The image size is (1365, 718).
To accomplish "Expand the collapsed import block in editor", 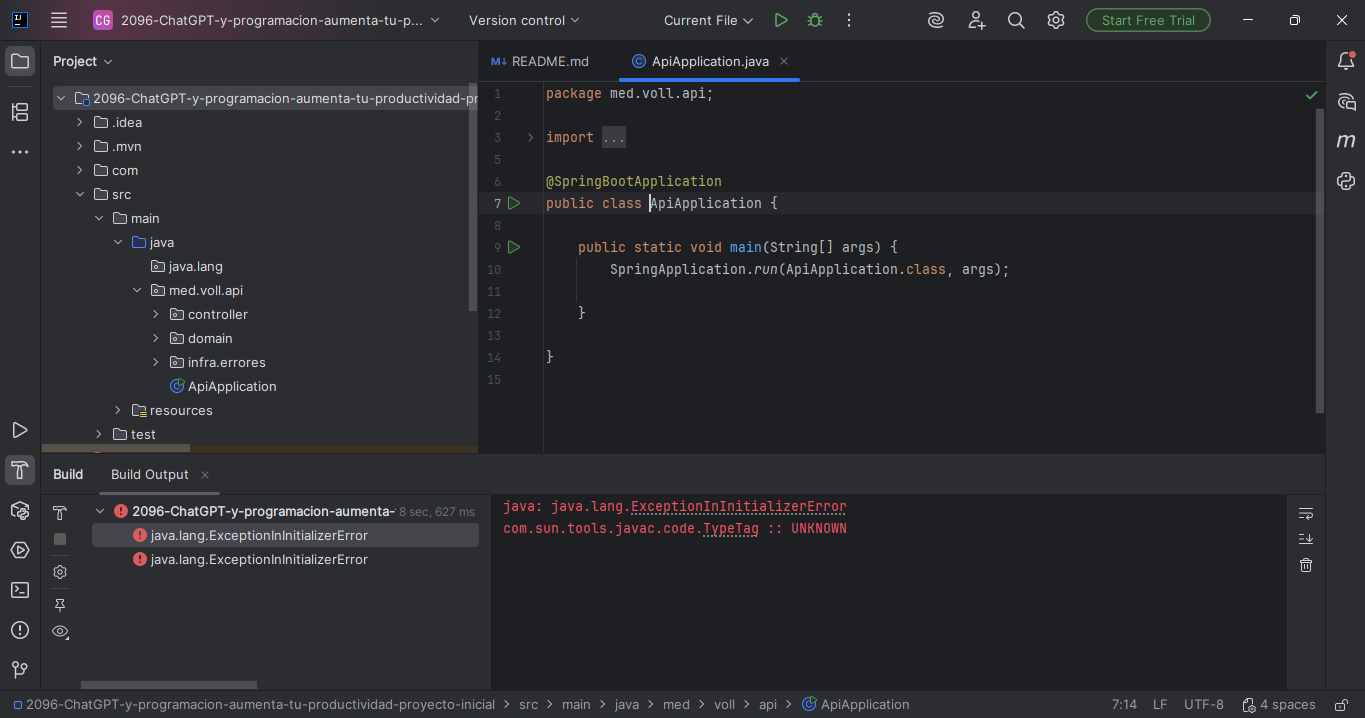I will [x=531, y=137].
